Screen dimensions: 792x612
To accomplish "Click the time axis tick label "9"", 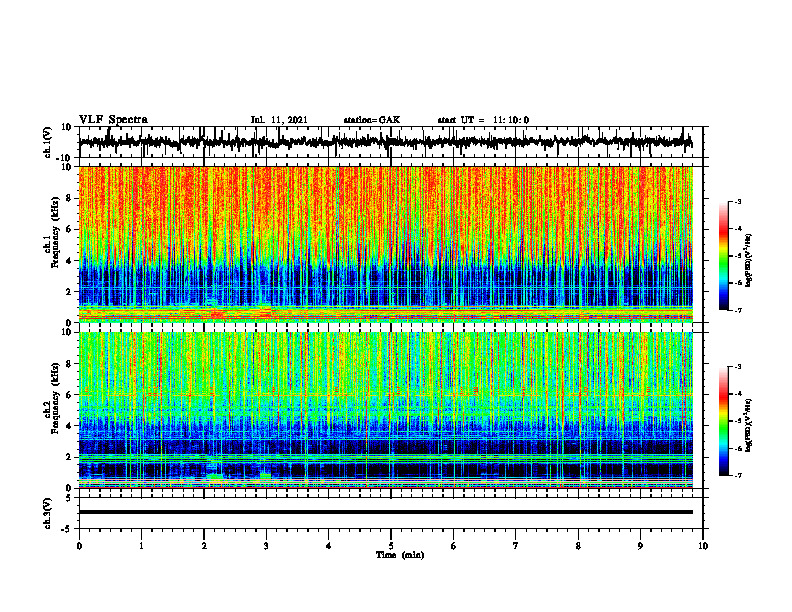I will click(640, 546).
